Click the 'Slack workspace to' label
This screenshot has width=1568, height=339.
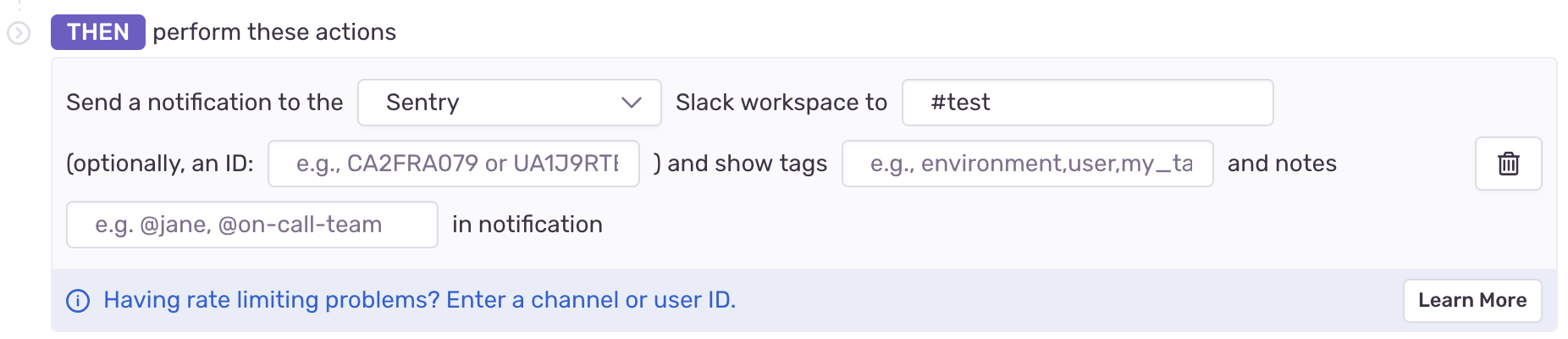point(781,103)
